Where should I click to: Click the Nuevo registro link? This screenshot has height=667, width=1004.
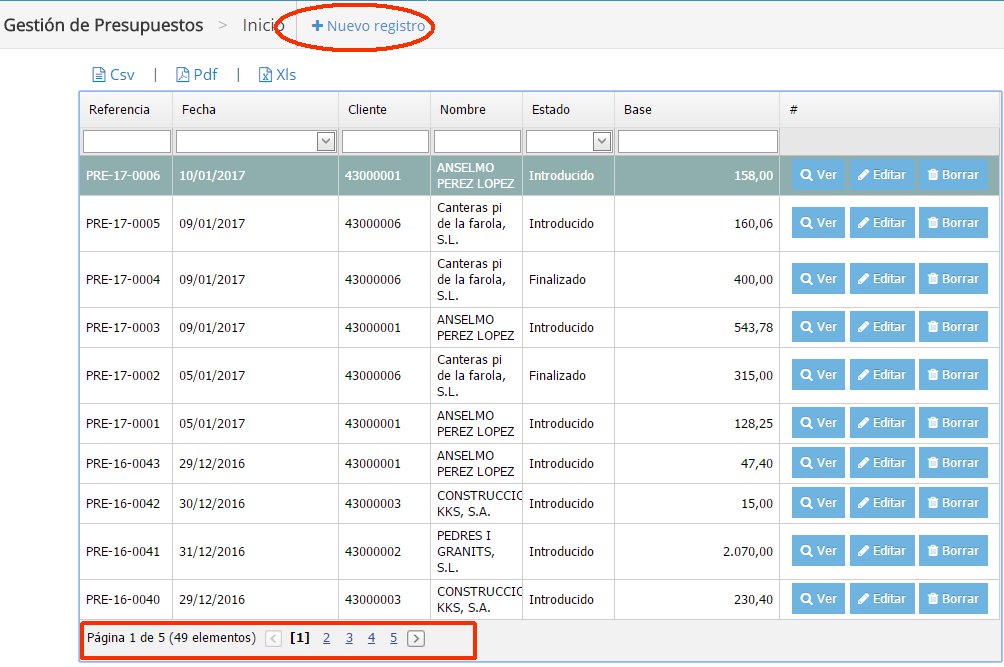[x=368, y=26]
